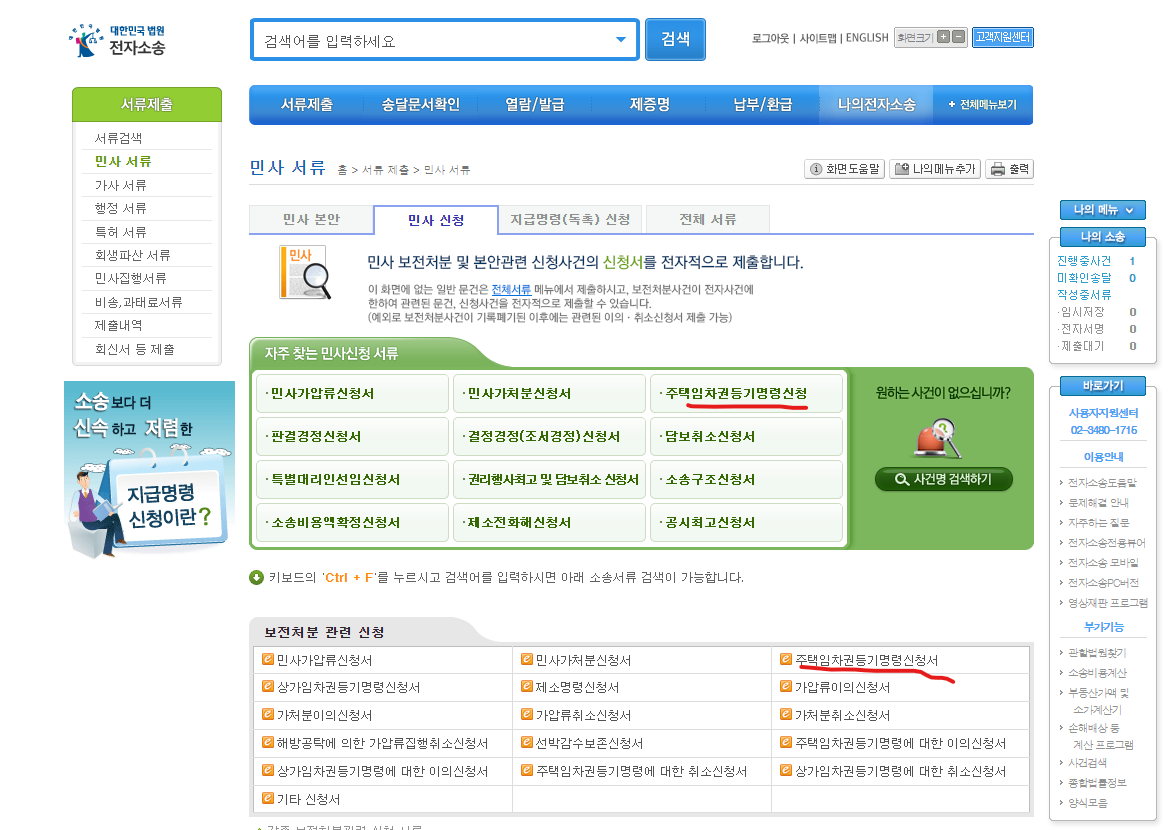Click the icon beside 해방공탁에 의한 가압류집행취소신청서
This screenshot has width=1168, height=830.
[267, 742]
